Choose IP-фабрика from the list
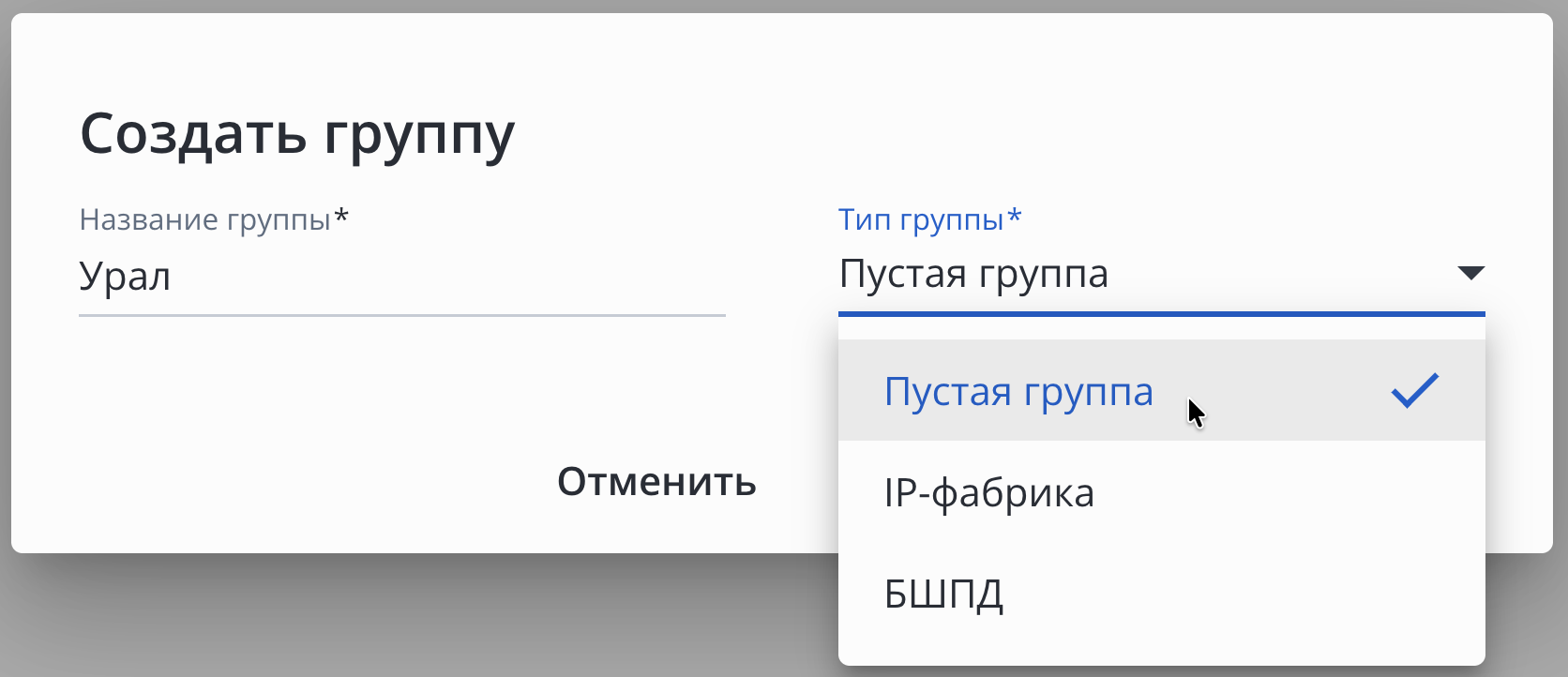The width and height of the screenshot is (1568, 677). [x=989, y=493]
